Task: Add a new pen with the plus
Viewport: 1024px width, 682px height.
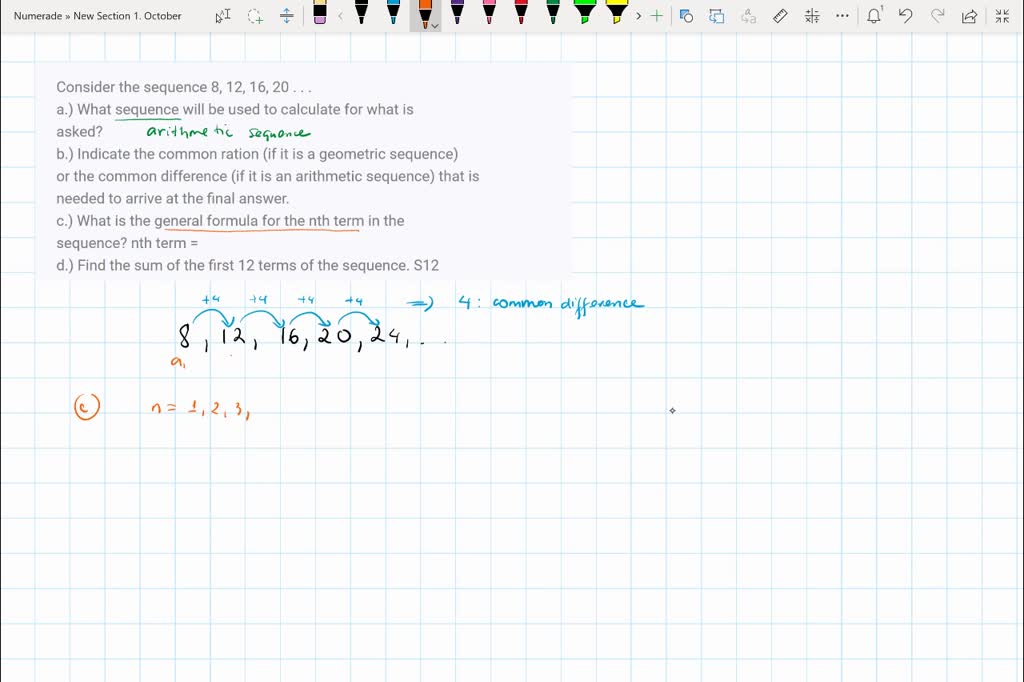Action: 656,15
